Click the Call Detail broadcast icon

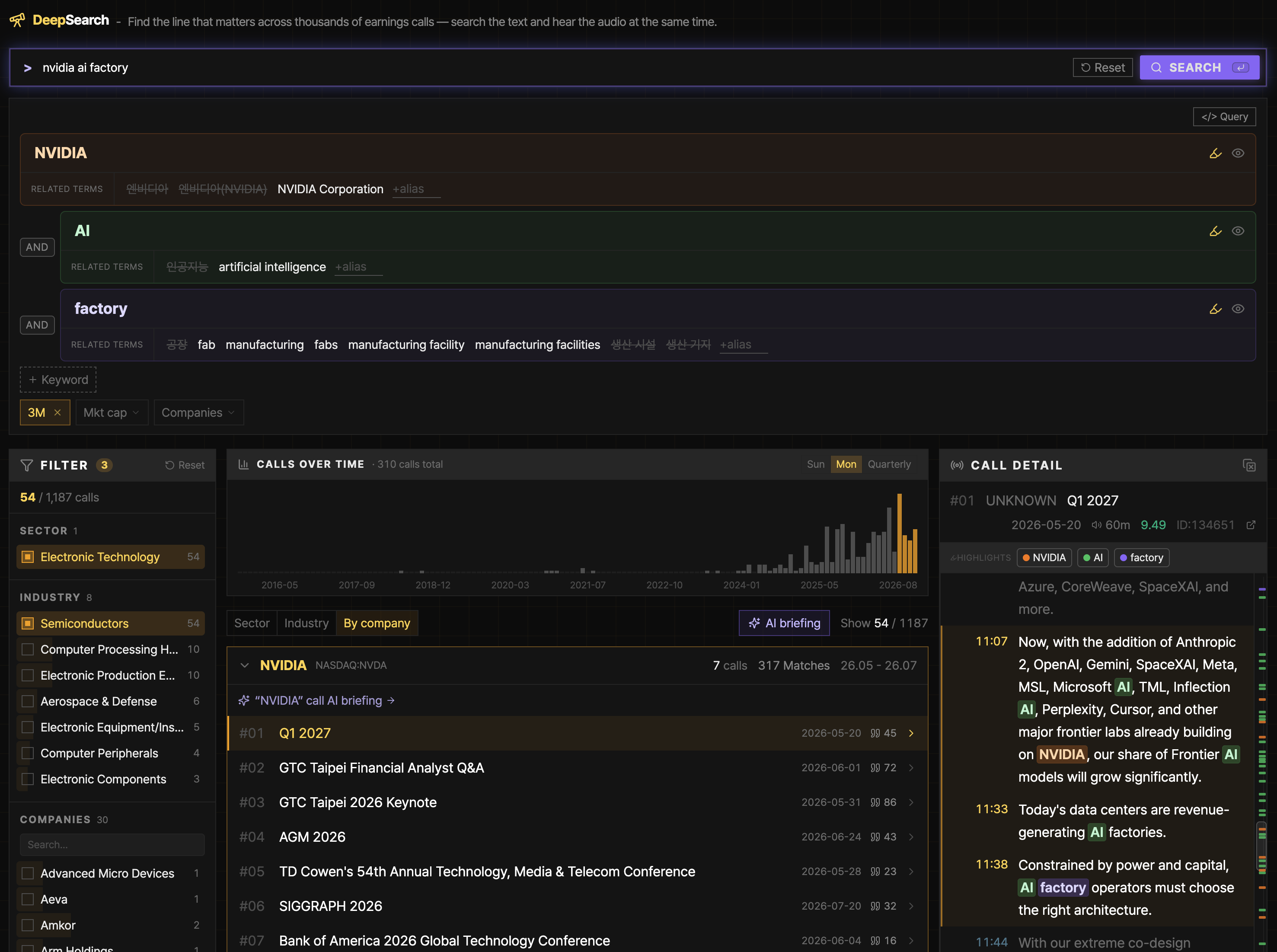point(957,466)
